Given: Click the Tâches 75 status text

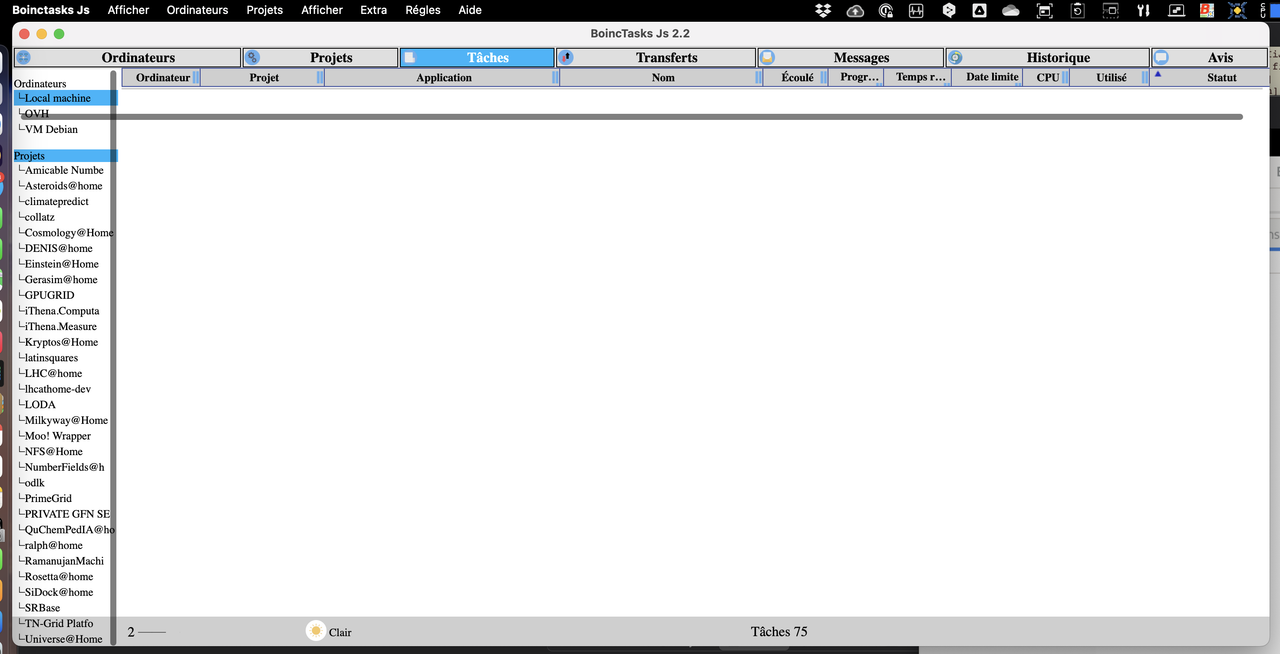Looking at the screenshot, I should (x=779, y=631).
